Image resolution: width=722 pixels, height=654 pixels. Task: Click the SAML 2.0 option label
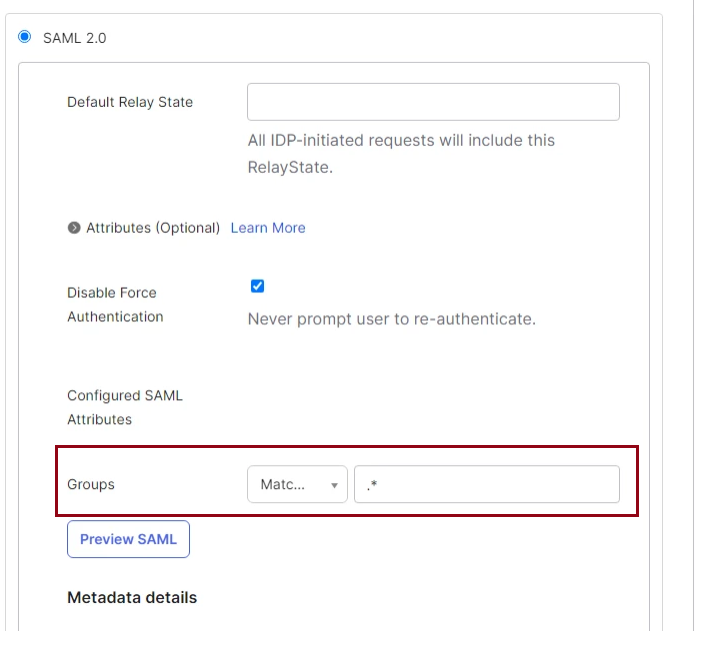pos(74,38)
